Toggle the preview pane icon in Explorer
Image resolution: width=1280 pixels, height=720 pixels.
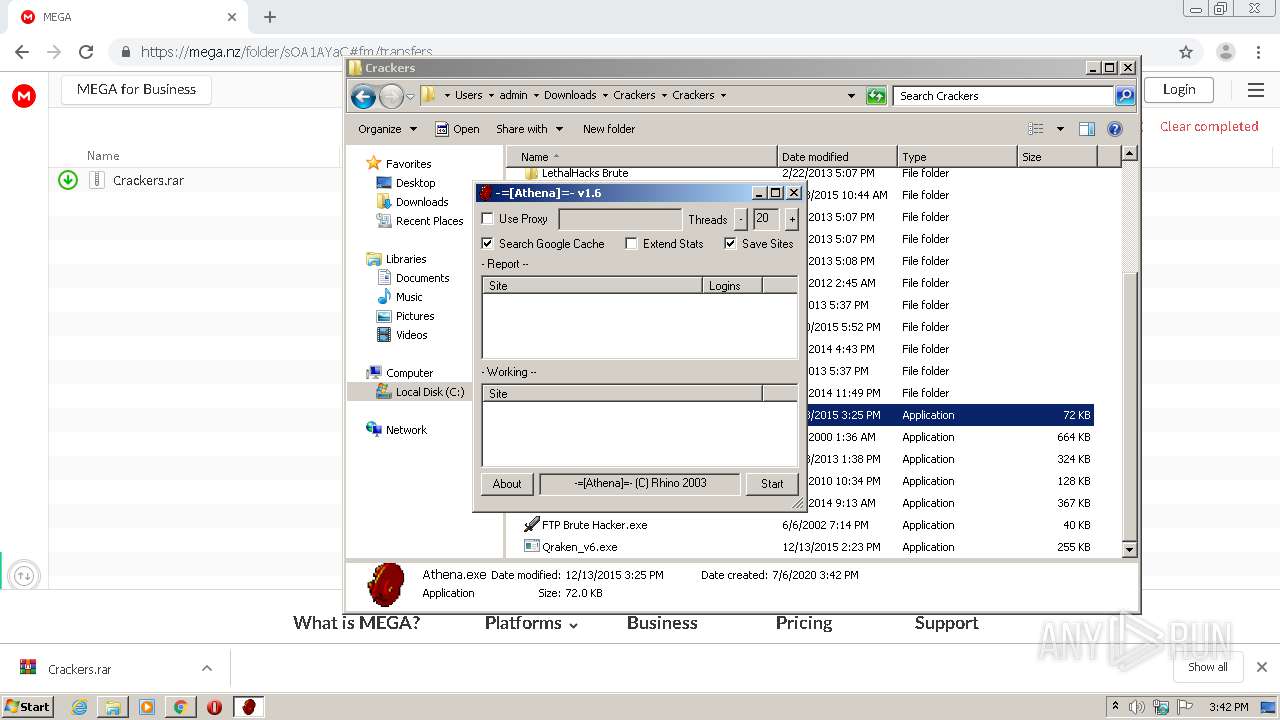coord(1087,129)
